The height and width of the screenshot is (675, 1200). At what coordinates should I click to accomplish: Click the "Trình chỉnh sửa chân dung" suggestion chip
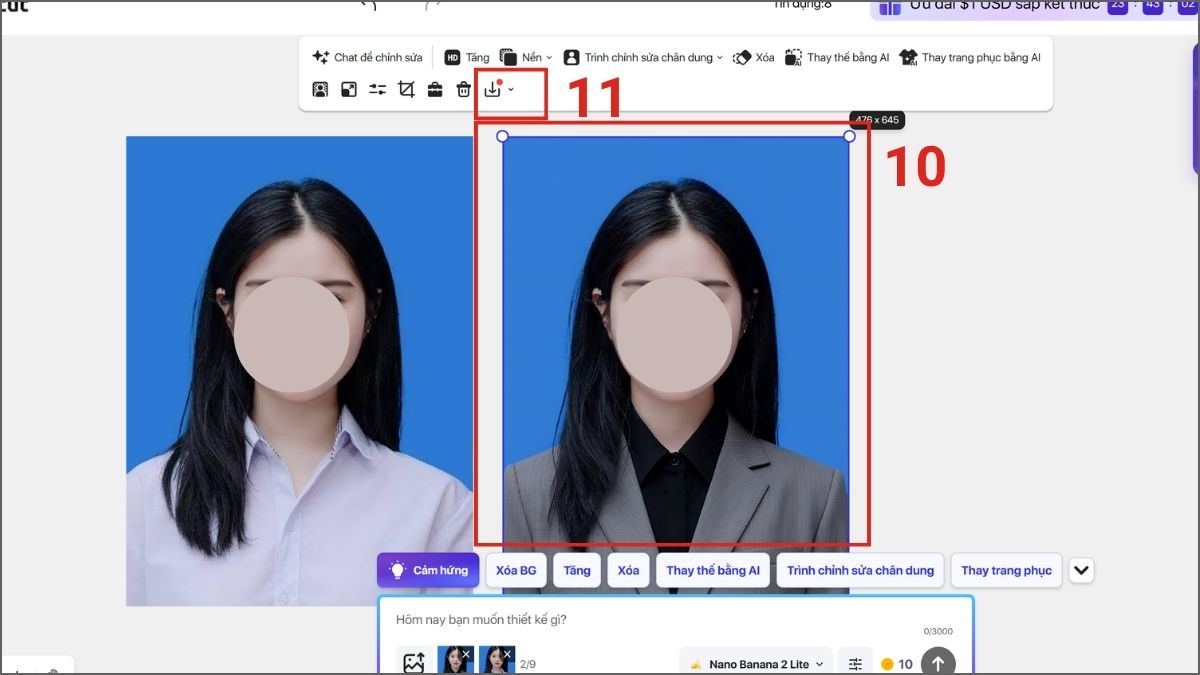point(860,570)
